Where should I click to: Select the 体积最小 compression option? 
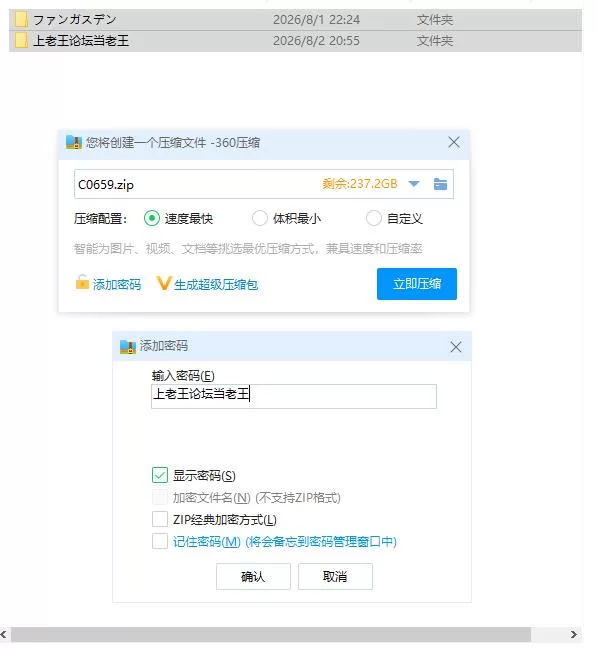[x=259, y=218]
